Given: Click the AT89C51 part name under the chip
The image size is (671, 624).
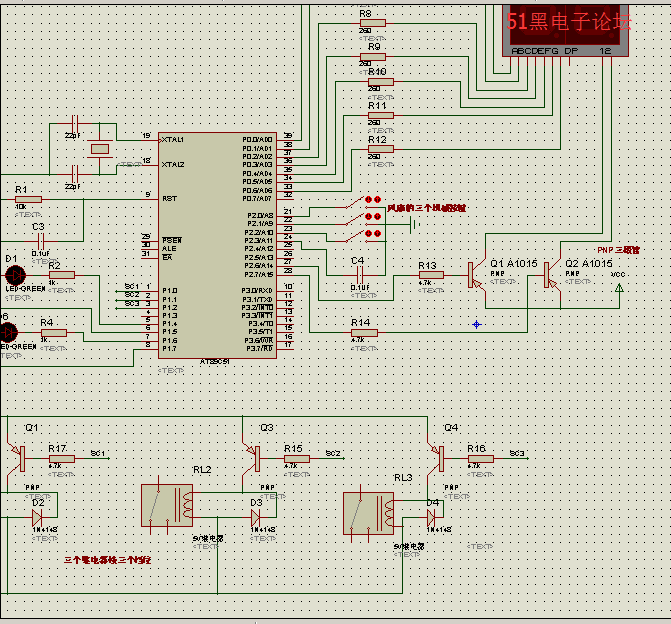Looking at the screenshot, I should pos(215,362).
